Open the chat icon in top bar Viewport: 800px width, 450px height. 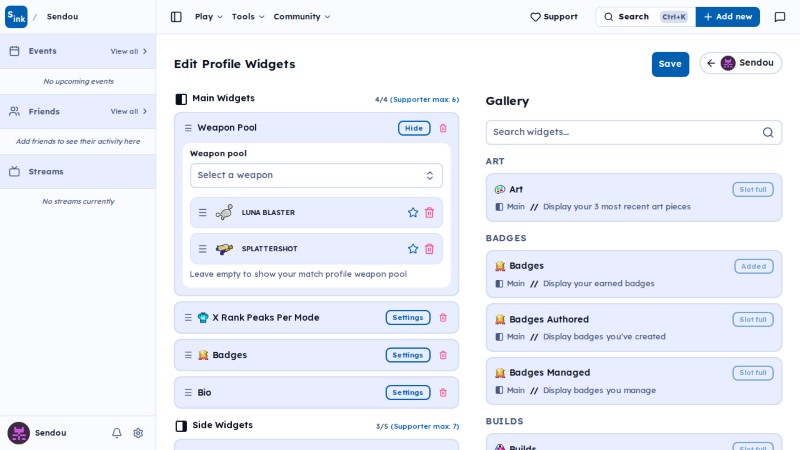pyautogui.click(x=780, y=17)
